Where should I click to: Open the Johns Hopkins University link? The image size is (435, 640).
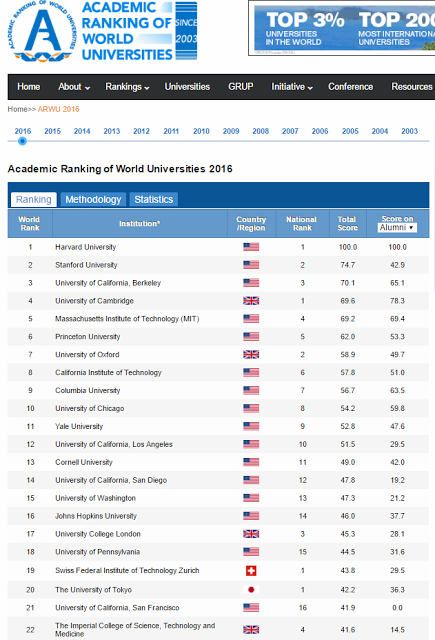coord(96,516)
